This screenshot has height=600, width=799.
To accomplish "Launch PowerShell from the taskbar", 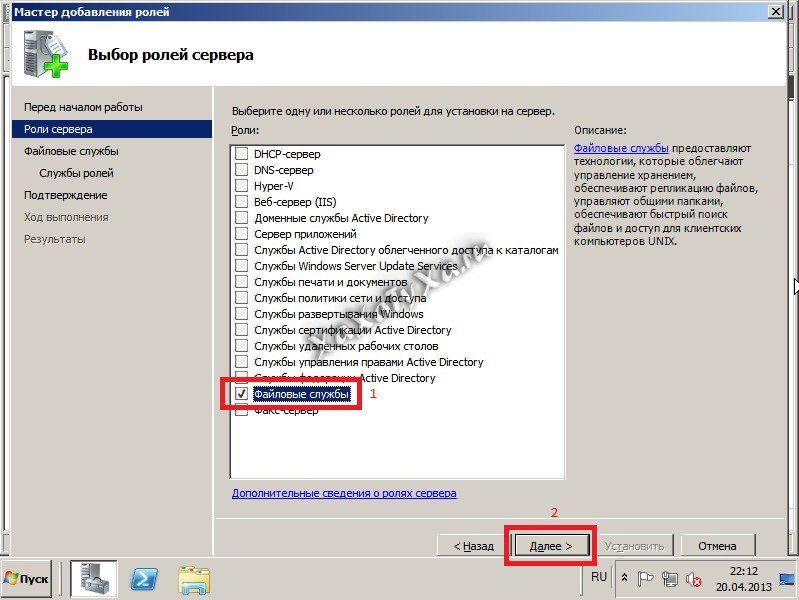I will pos(144,579).
